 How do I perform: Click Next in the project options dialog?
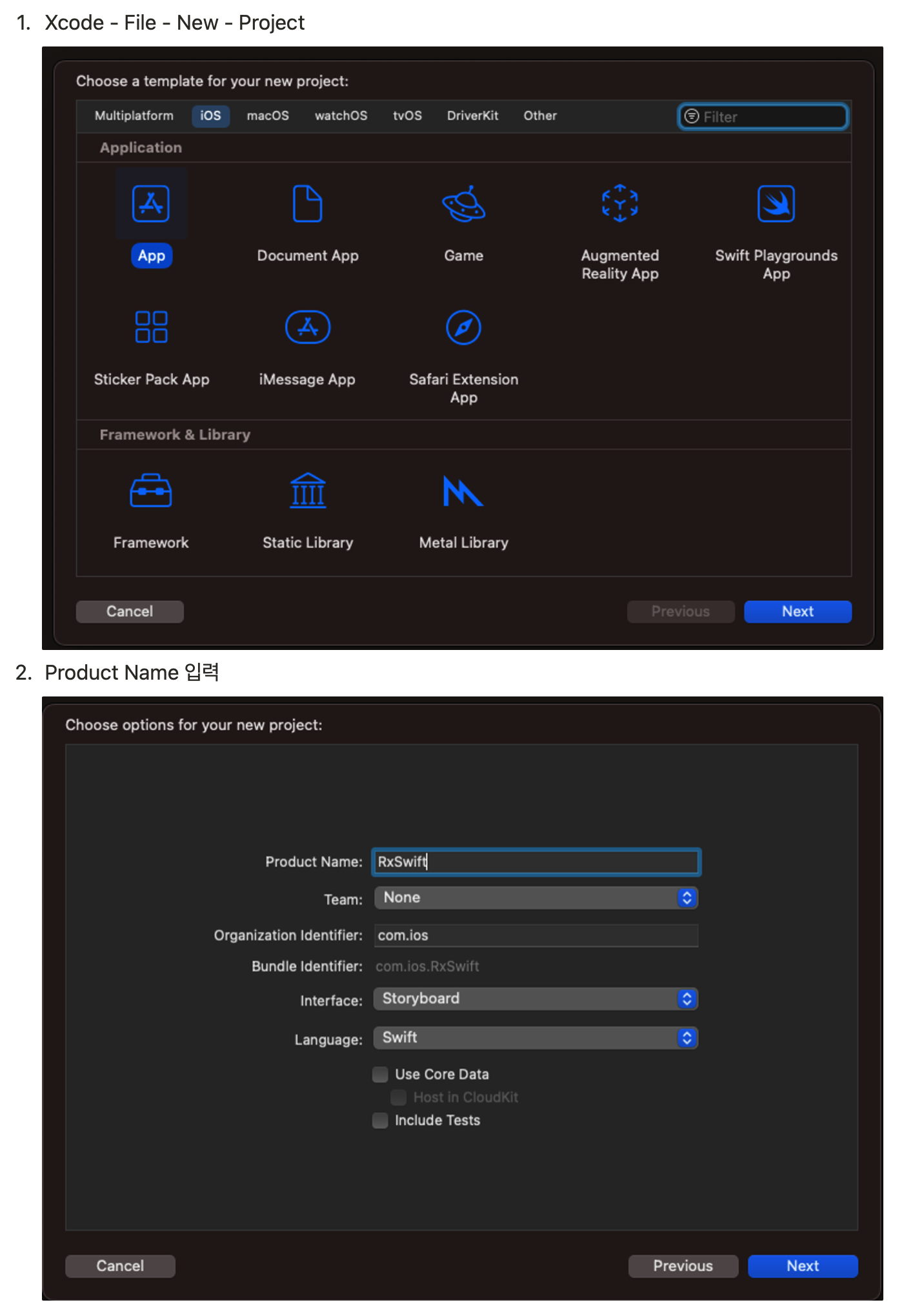point(803,1266)
